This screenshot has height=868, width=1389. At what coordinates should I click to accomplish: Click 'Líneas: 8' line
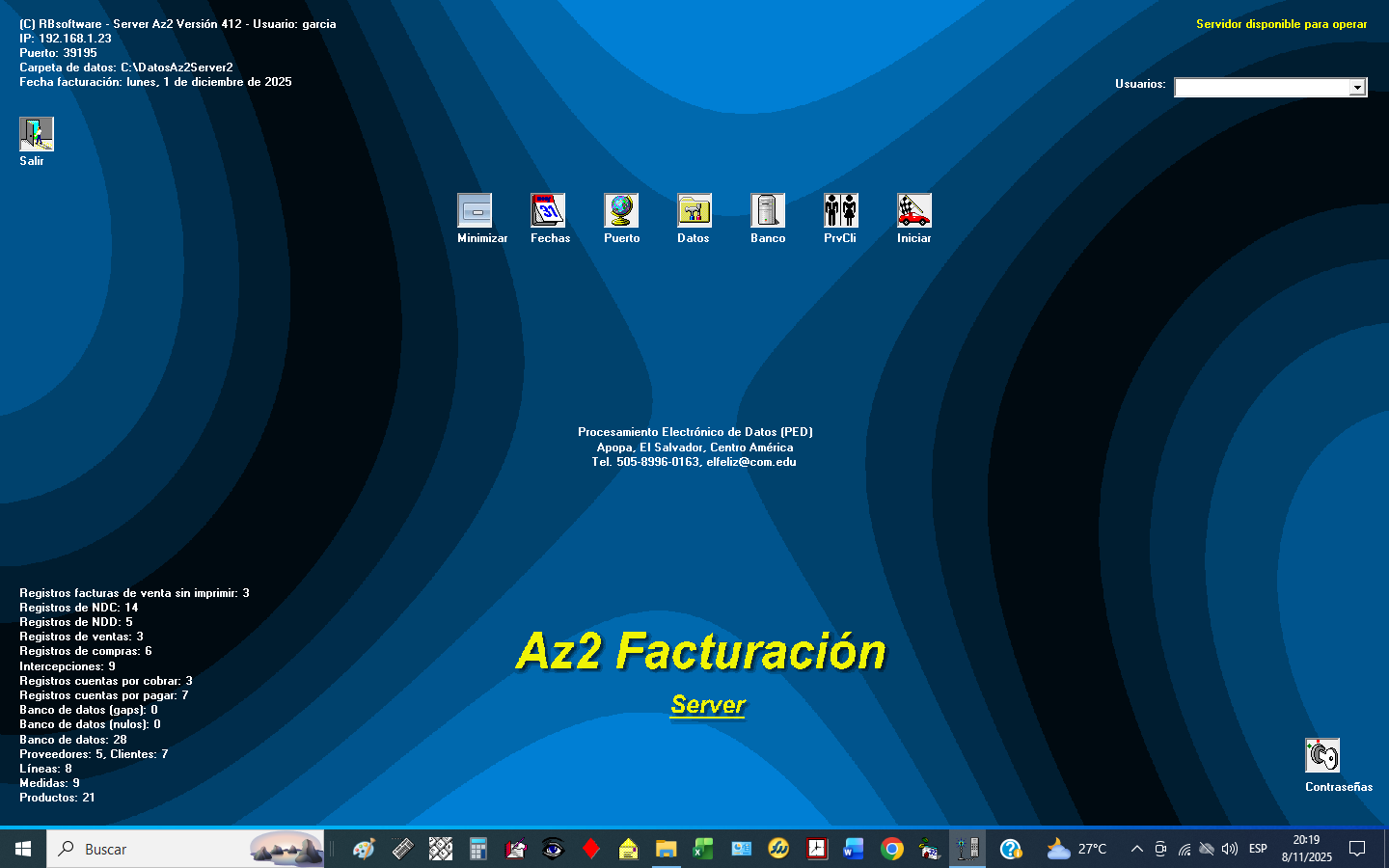click(x=45, y=769)
